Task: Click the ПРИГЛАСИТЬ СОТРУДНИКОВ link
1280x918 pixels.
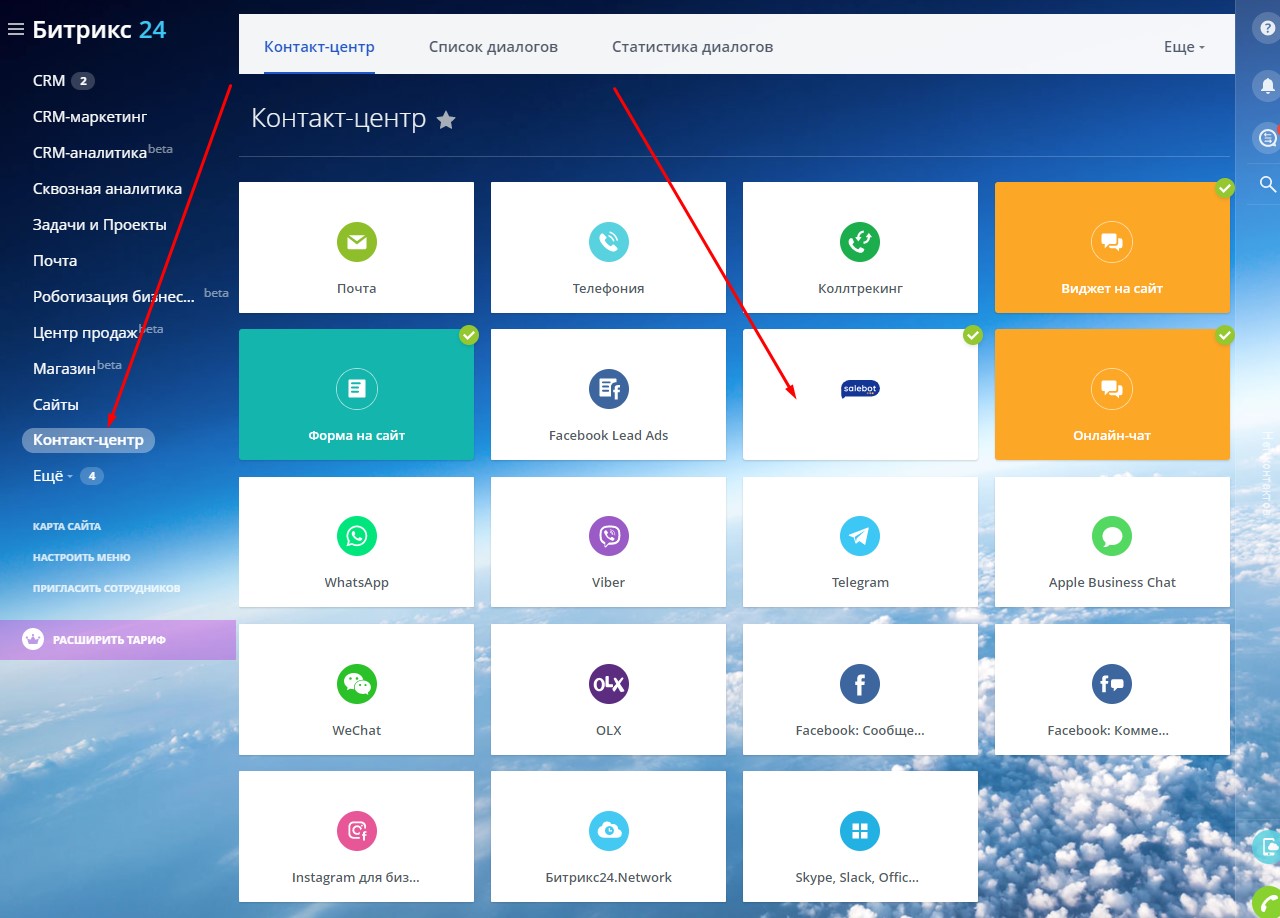Action: pos(107,588)
